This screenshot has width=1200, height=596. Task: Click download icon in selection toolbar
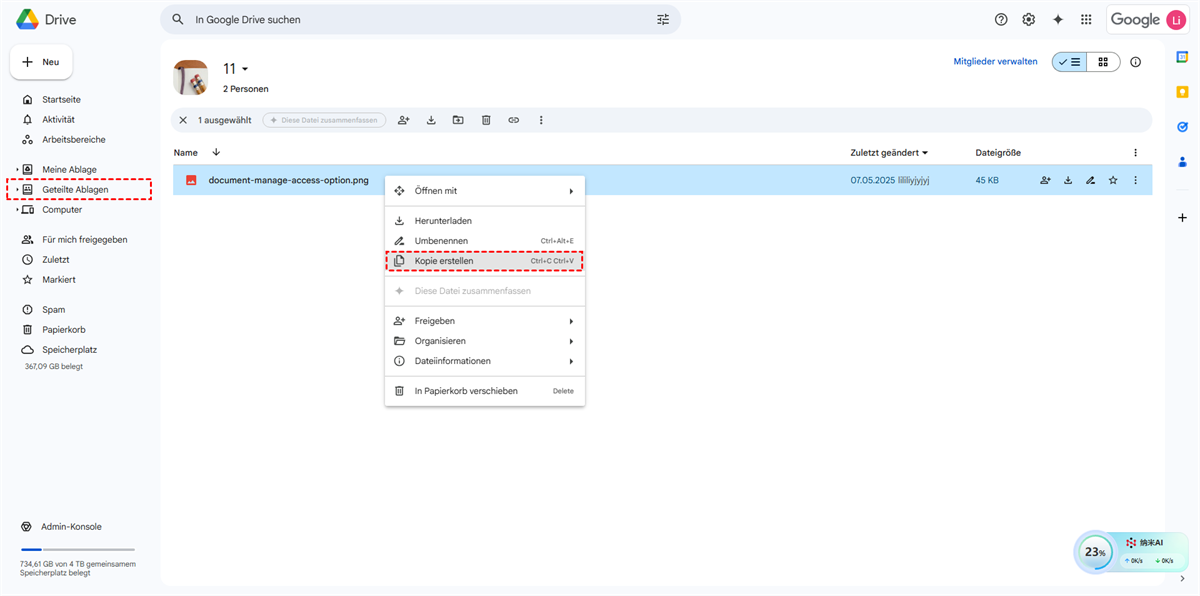coord(431,120)
